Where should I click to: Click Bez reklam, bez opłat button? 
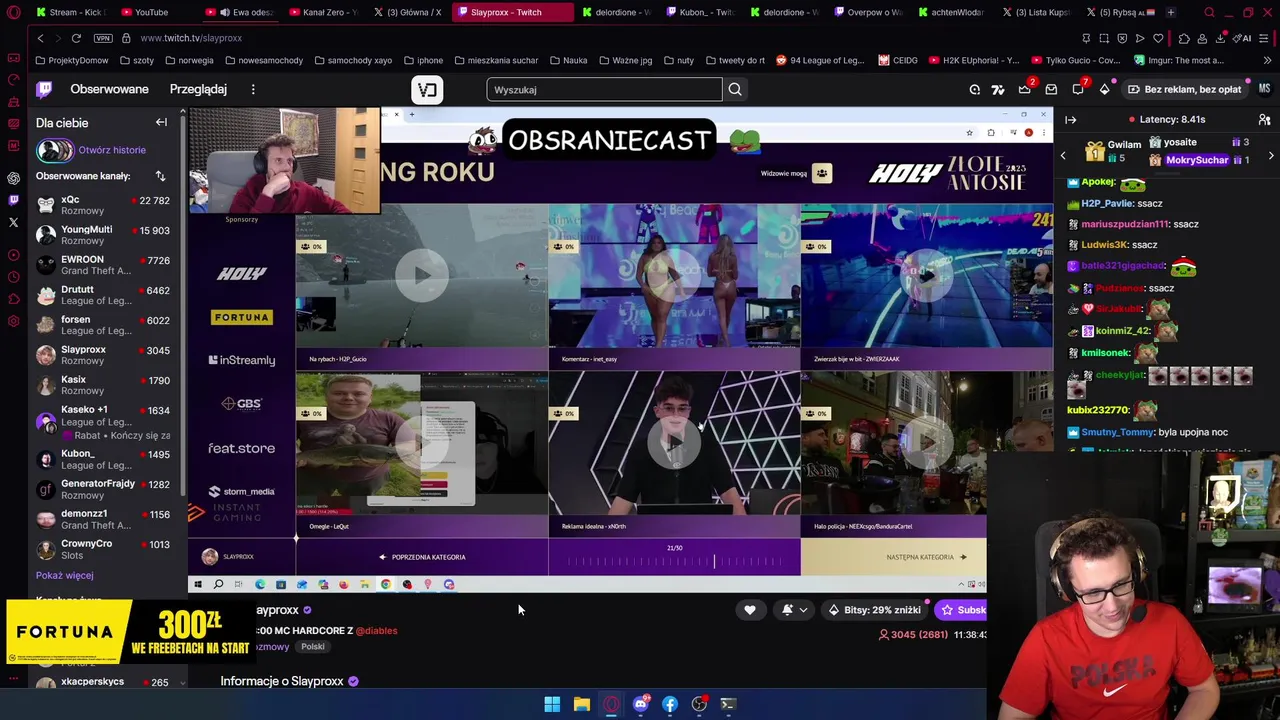point(1184,89)
